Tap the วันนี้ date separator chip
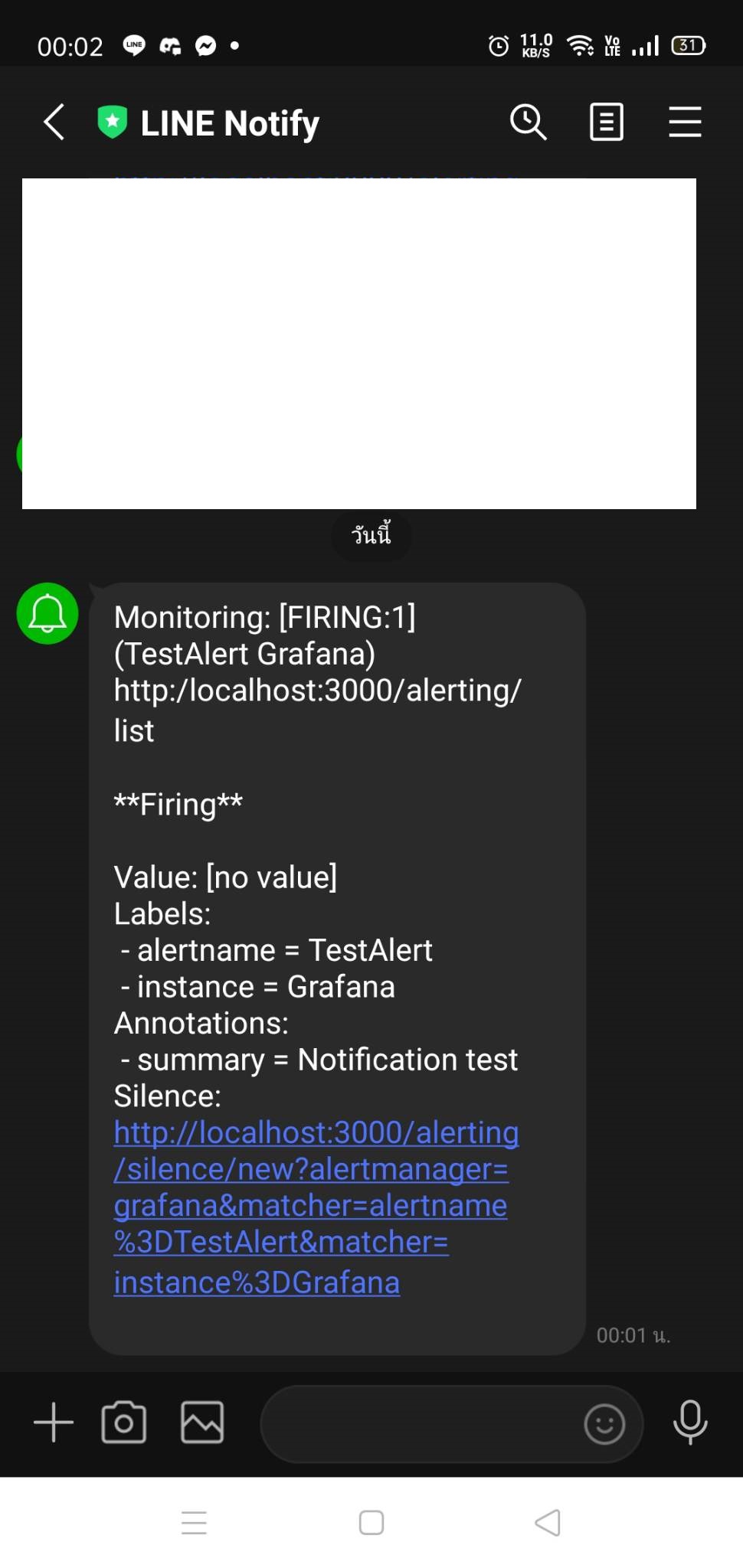The image size is (743, 1568). [x=371, y=535]
